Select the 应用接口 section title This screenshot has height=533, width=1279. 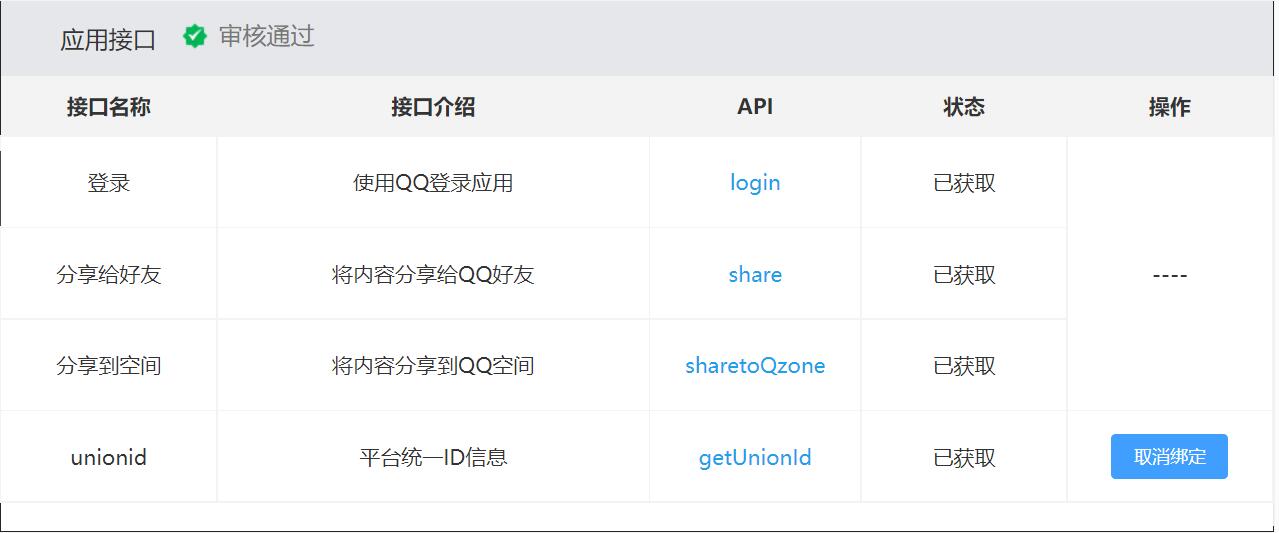tap(108, 40)
